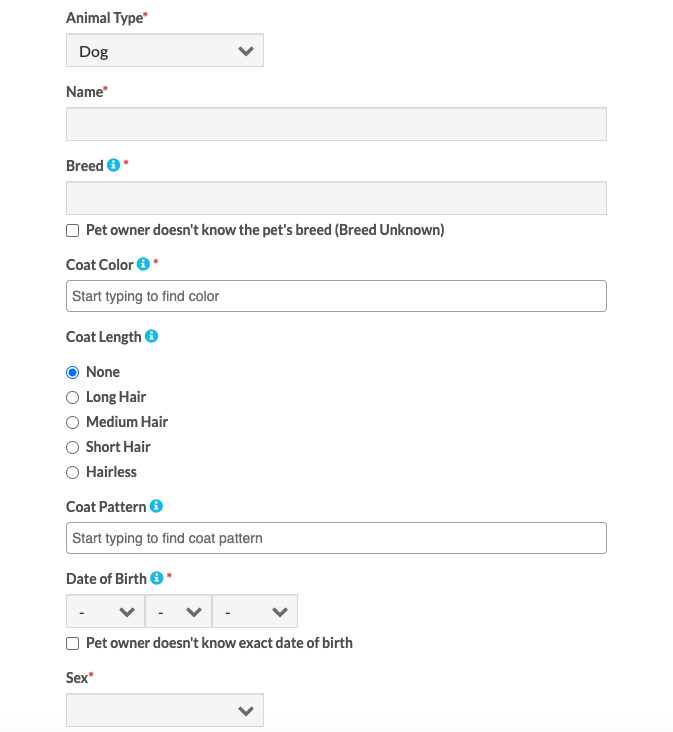Choose the Medium Hair coat length
Screen dimensions: 673x732
coord(72,422)
